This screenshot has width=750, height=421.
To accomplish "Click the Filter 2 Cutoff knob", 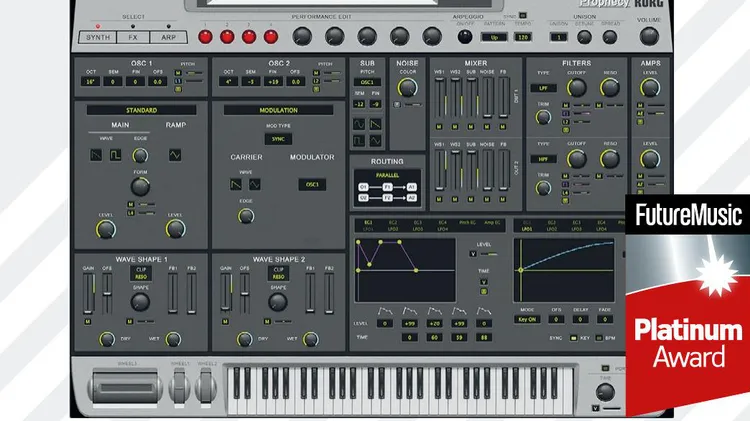I will [576, 159].
